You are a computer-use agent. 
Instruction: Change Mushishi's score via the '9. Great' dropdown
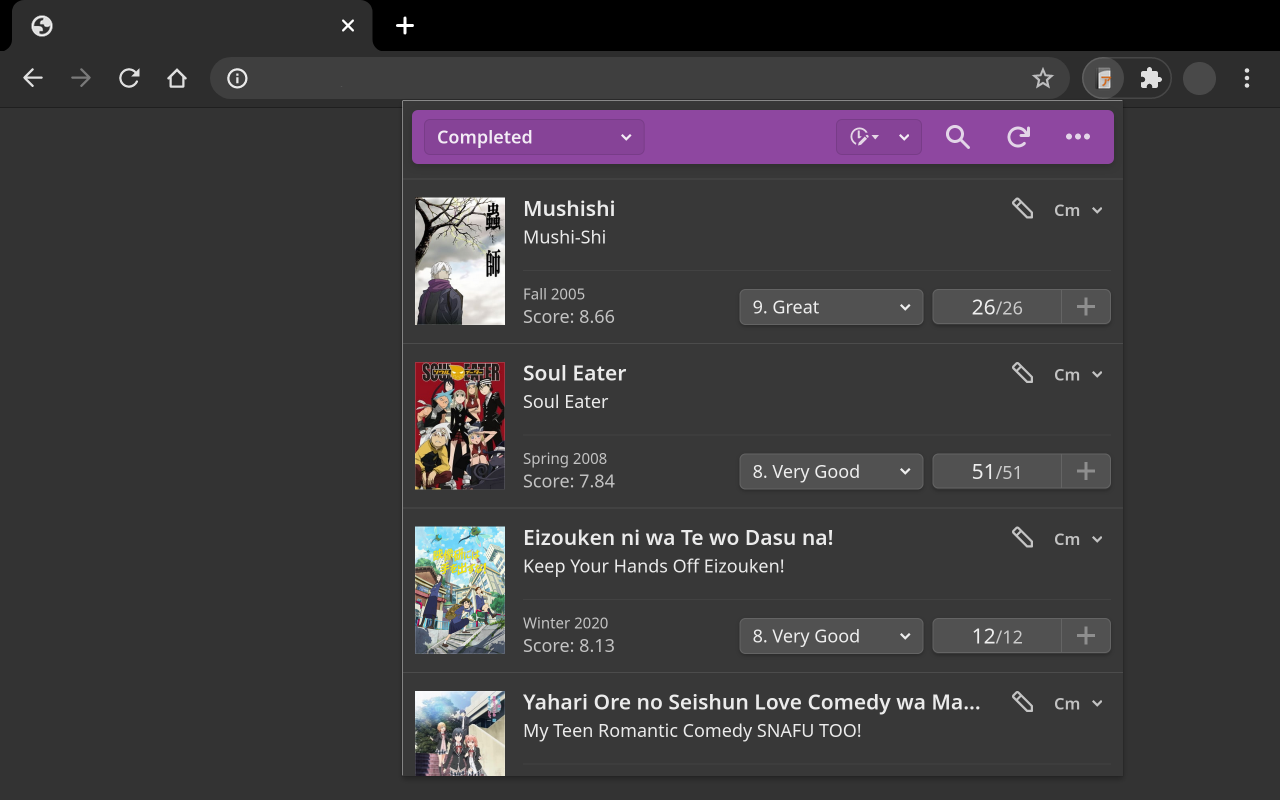point(831,307)
